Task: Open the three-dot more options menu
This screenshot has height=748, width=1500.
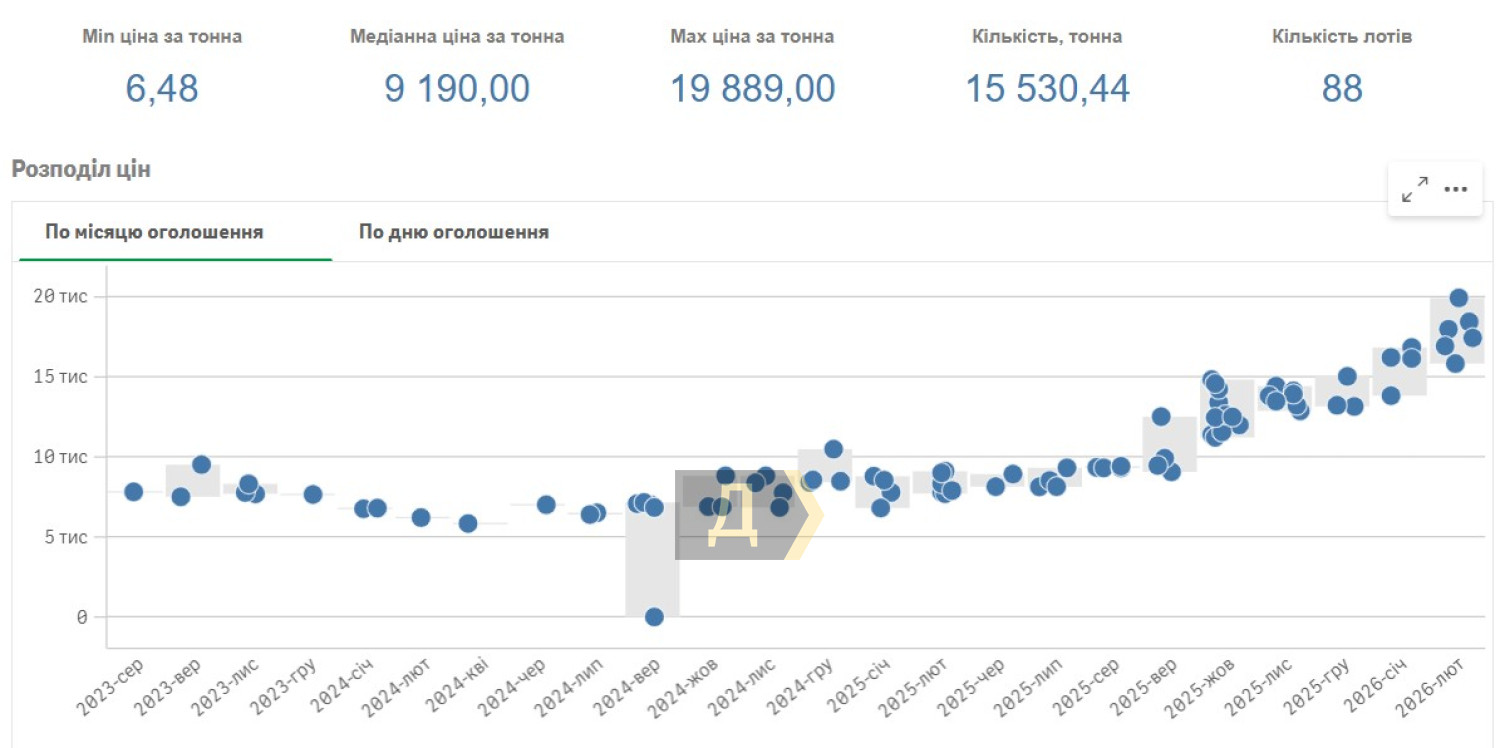Action: 1455,189
